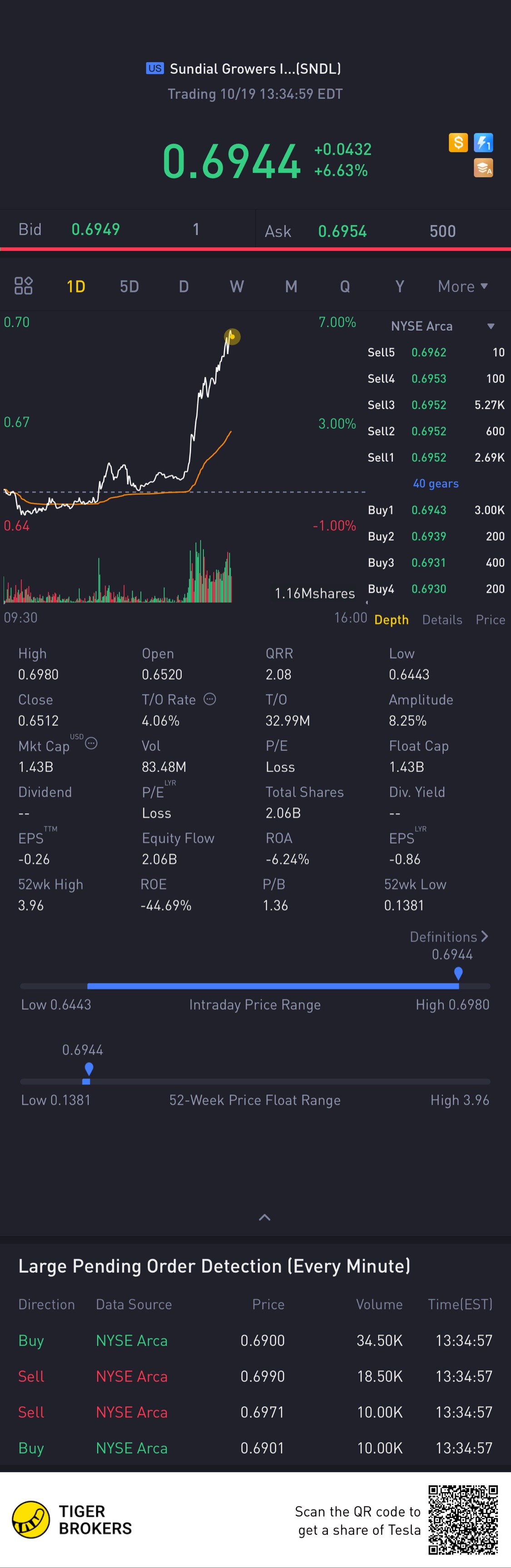Tap the intraday price range marker
This screenshot has width=511, height=1568.
coord(458,974)
